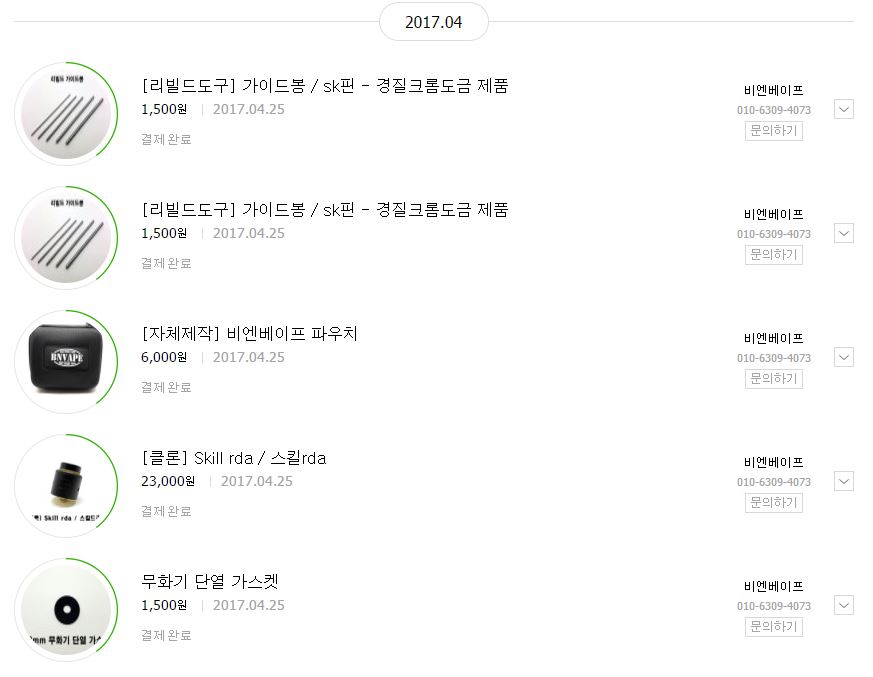Select the 2017.04 month label
Image resolution: width=873 pixels, height=677 pixels.
click(433, 22)
